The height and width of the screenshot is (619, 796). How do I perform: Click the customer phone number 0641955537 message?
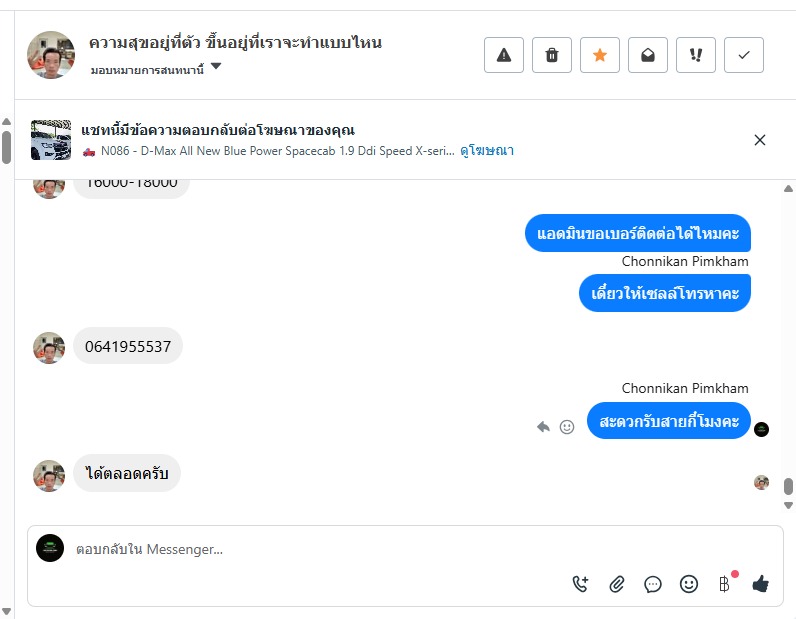coord(128,347)
